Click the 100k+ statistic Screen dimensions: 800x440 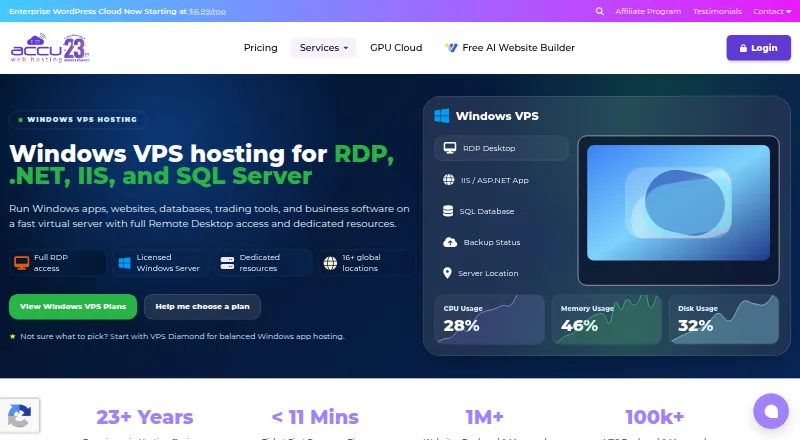pyautogui.click(x=655, y=417)
